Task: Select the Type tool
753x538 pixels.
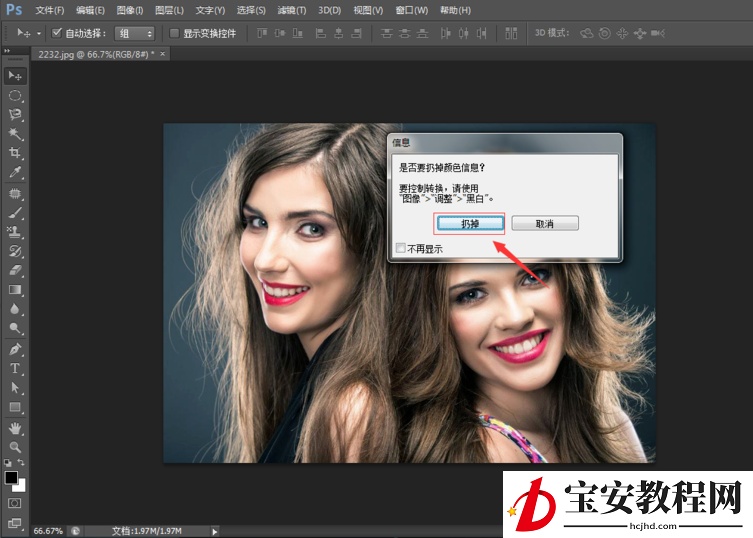Action: point(15,368)
